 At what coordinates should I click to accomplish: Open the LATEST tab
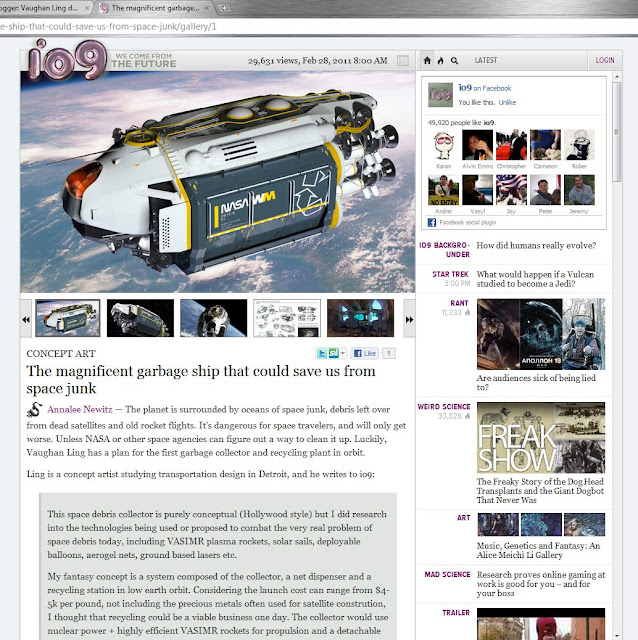486,60
